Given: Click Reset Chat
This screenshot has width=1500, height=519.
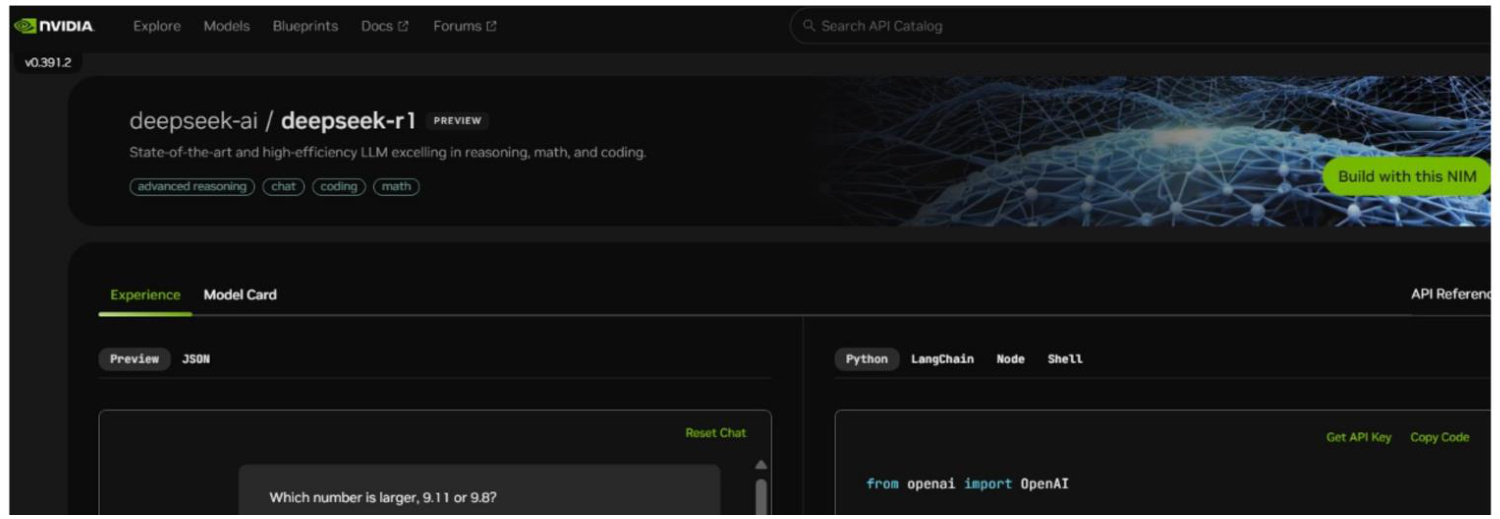Looking at the screenshot, I should coord(715,433).
